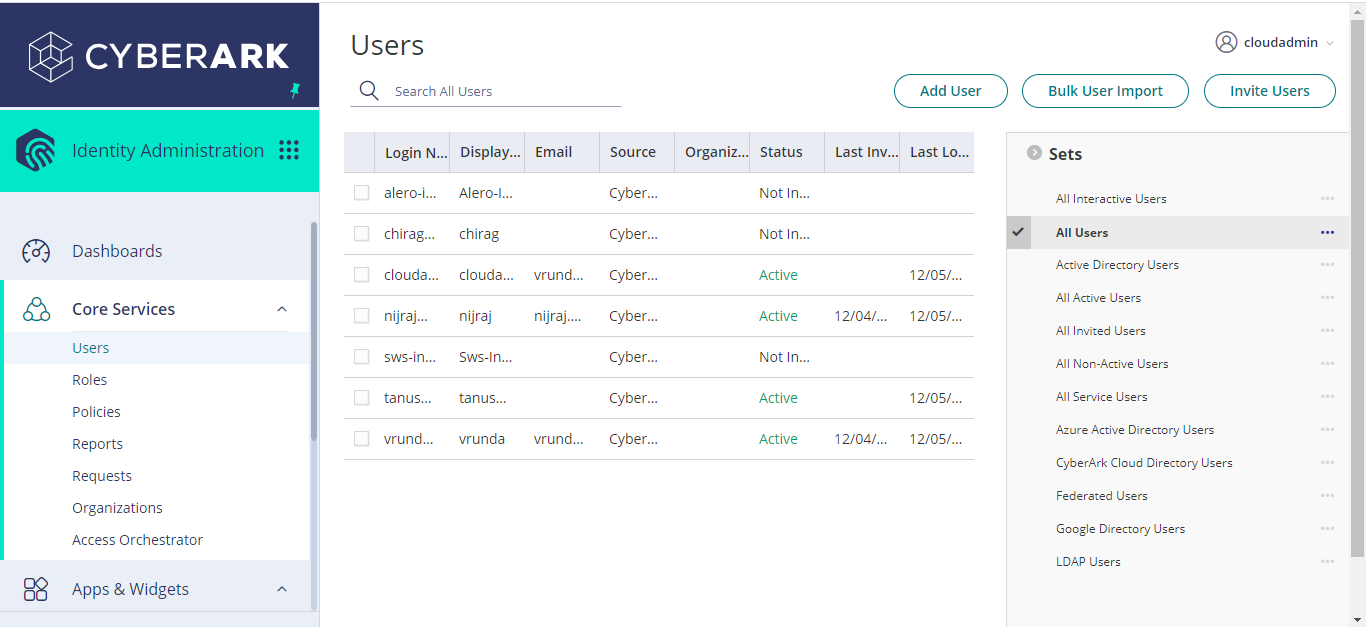Open Policies in the sidebar
Image resolution: width=1366 pixels, height=627 pixels.
(x=96, y=412)
